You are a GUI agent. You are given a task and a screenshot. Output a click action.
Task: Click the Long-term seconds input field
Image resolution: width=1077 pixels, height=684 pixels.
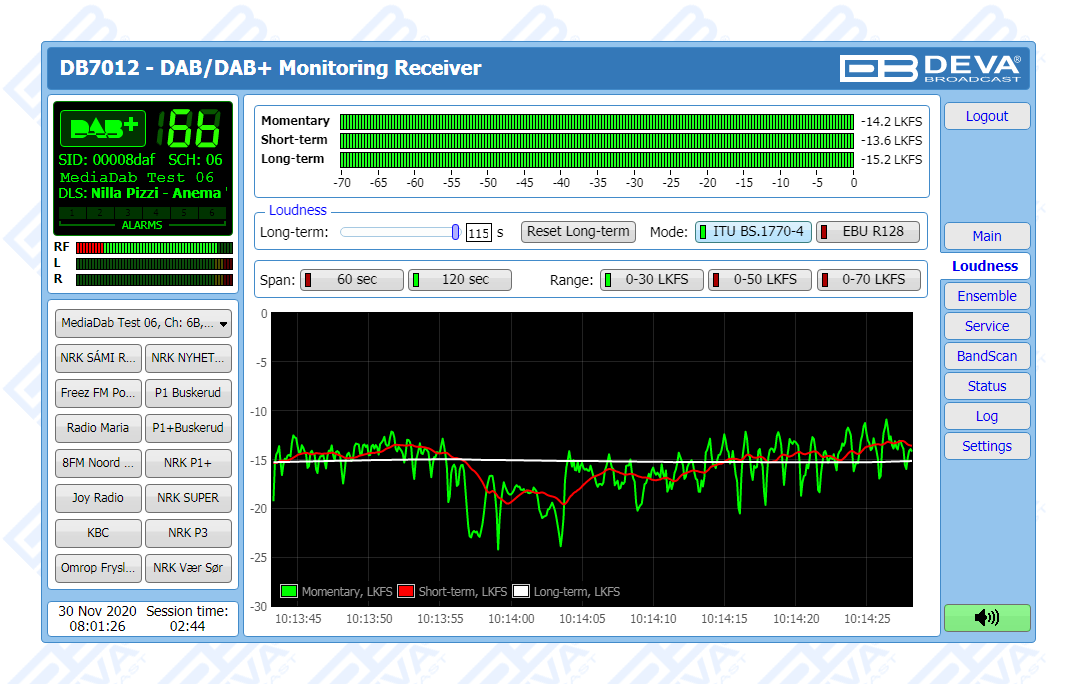[x=478, y=233]
